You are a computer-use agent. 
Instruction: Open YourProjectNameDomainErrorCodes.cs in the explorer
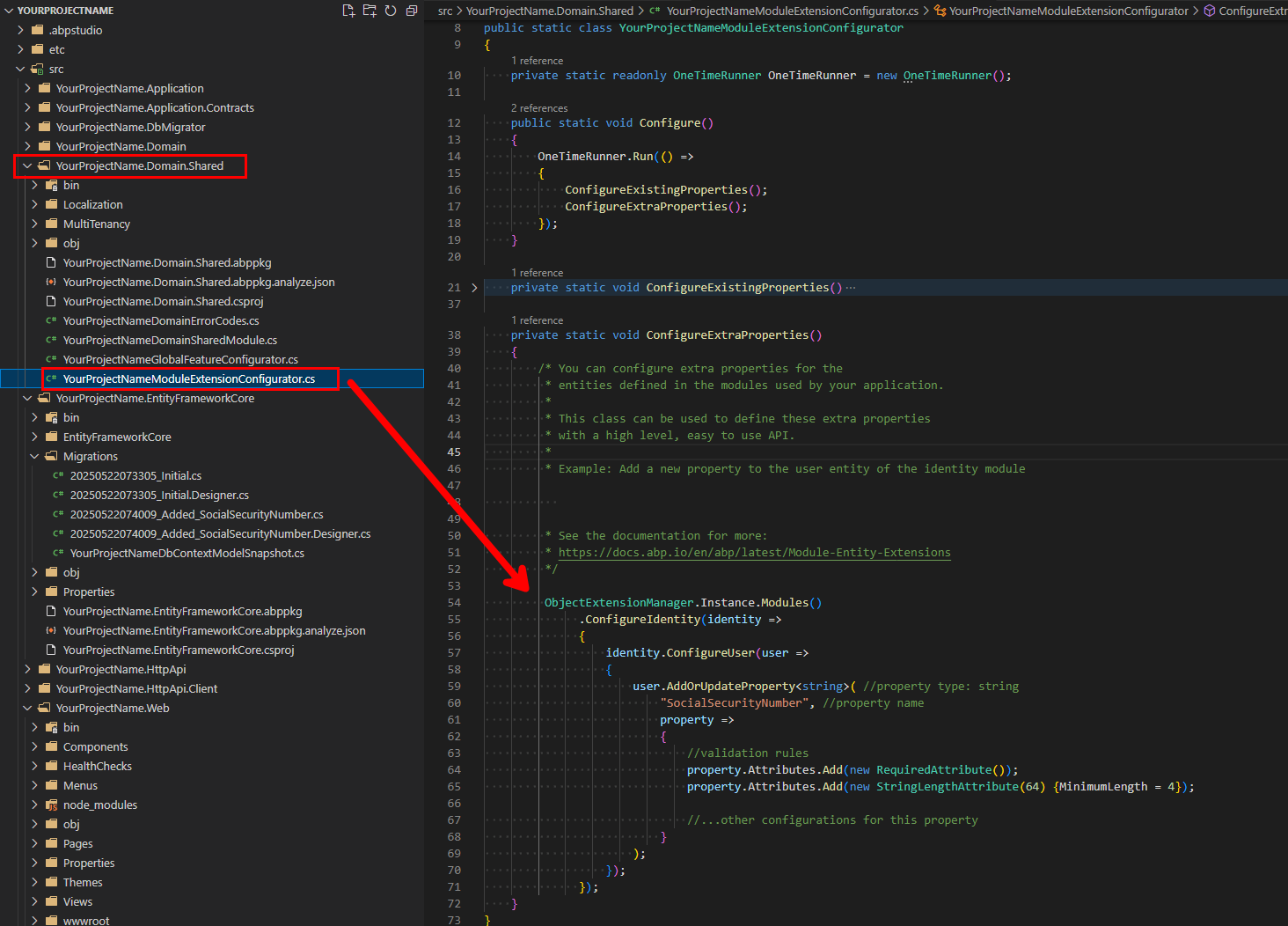[x=161, y=321]
